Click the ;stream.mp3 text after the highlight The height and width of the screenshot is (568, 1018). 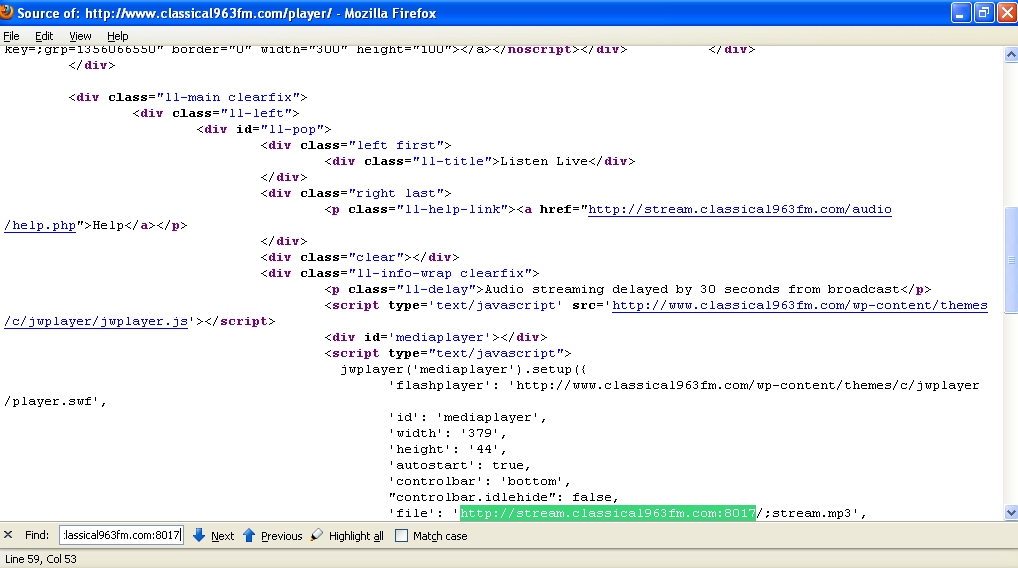(808, 513)
